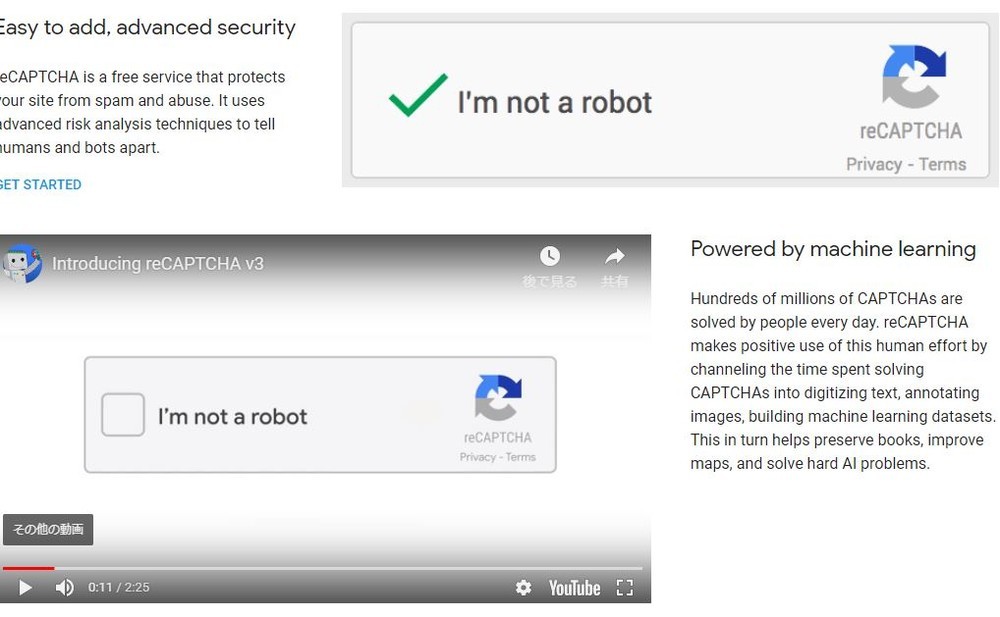Open the GET STARTED link
The image size is (1000, 617).
coord(38,184)
